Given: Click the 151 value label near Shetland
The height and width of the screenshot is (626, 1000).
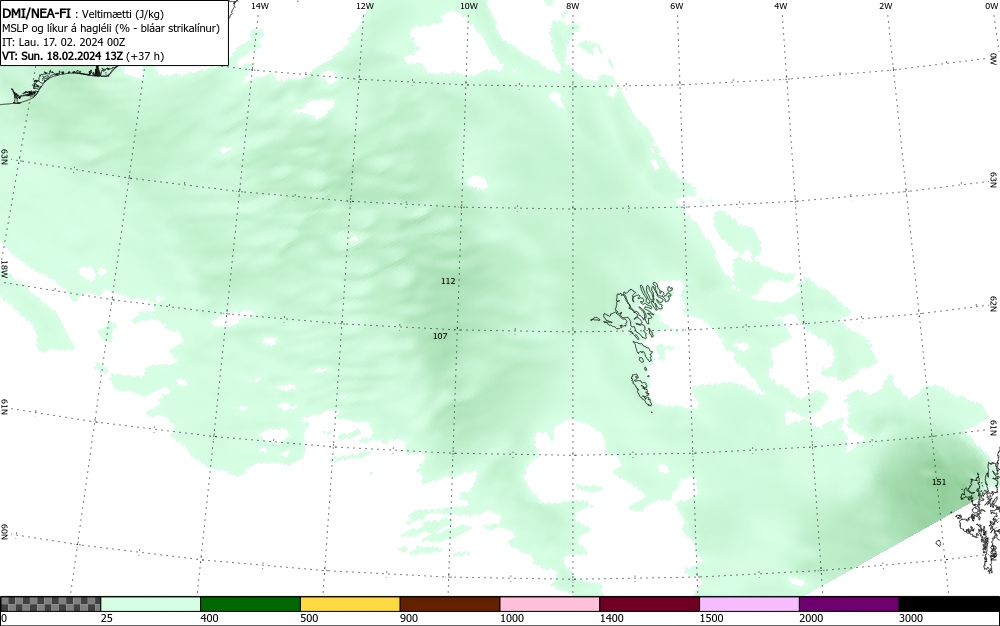Looking at the screenshot, I should click(939, 482).
